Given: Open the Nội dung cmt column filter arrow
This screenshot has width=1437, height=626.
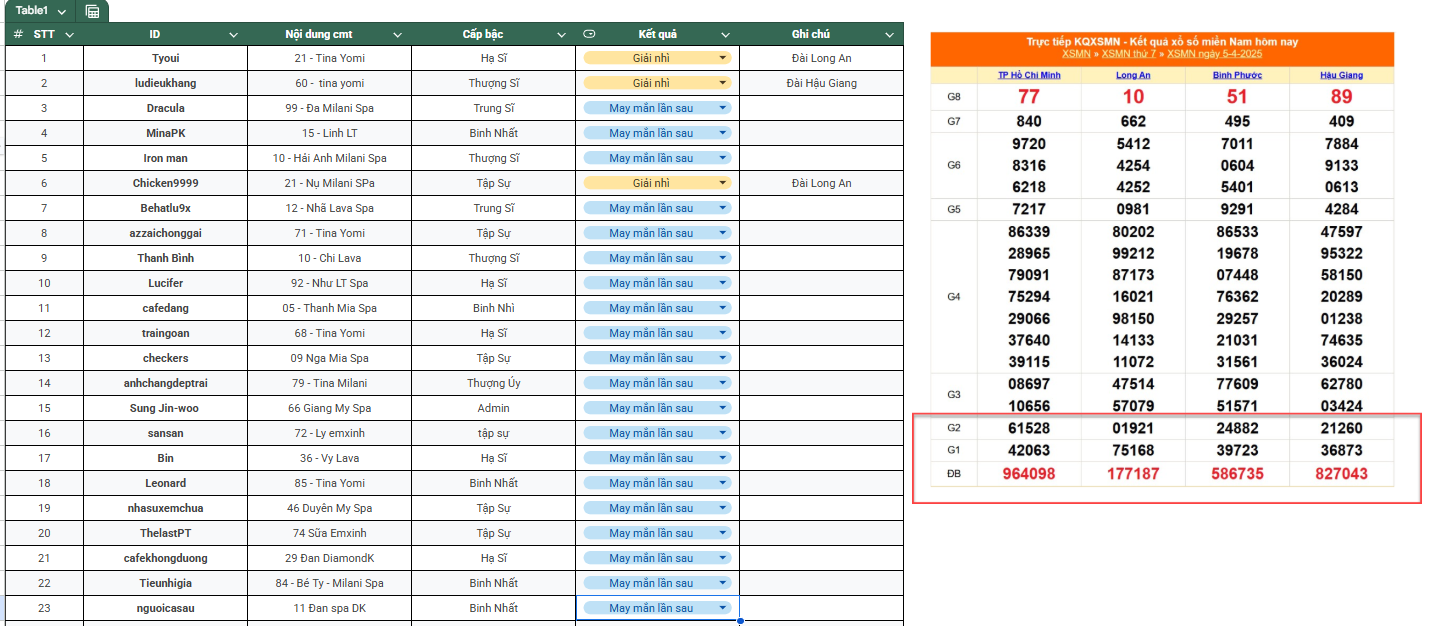Looking at the screenshot, I should click(x=397, y=35).
